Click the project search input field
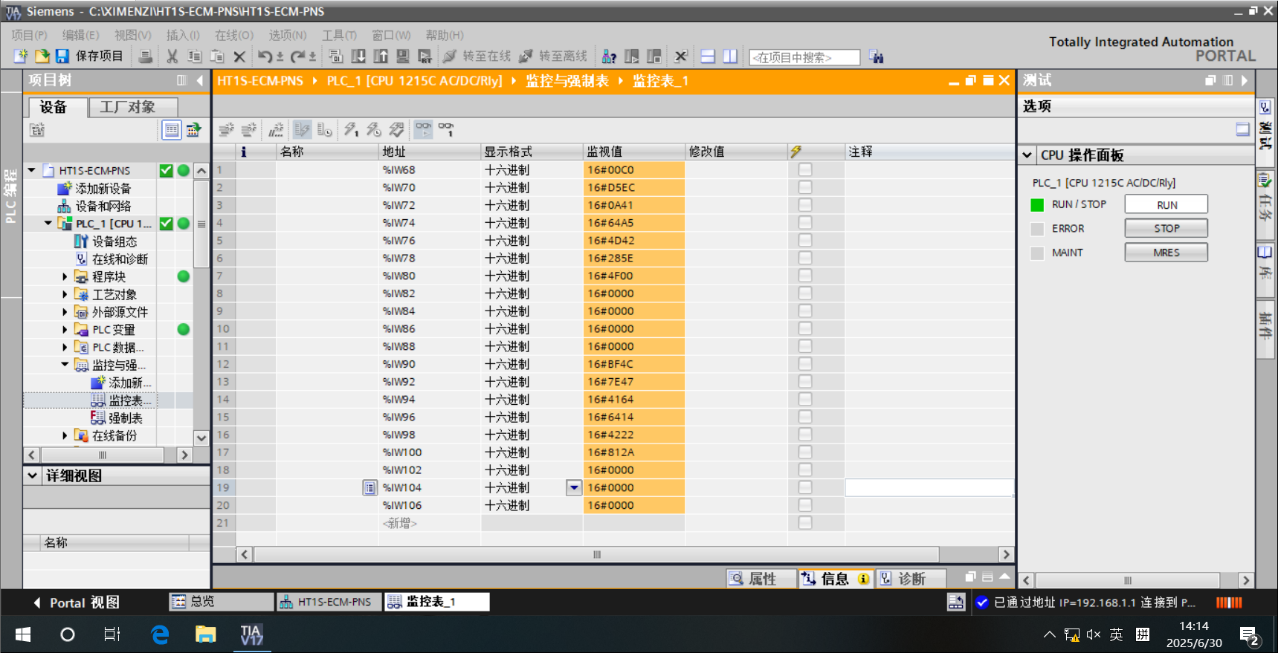1278x653 pixels. pos(804,57)
